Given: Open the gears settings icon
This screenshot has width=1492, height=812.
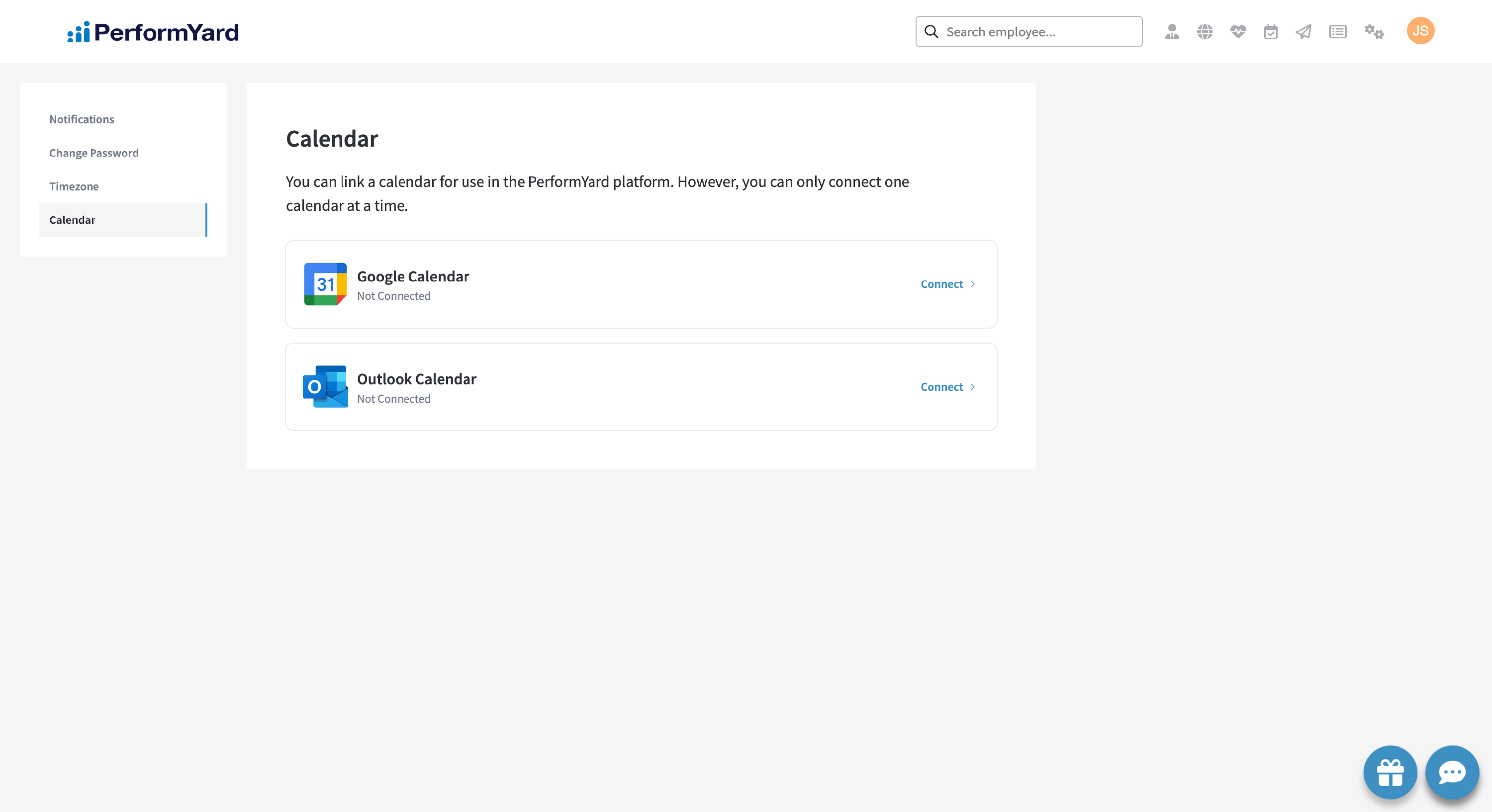Looking at the screenshot, I should pyautogui.click(x=1374, y=31).
